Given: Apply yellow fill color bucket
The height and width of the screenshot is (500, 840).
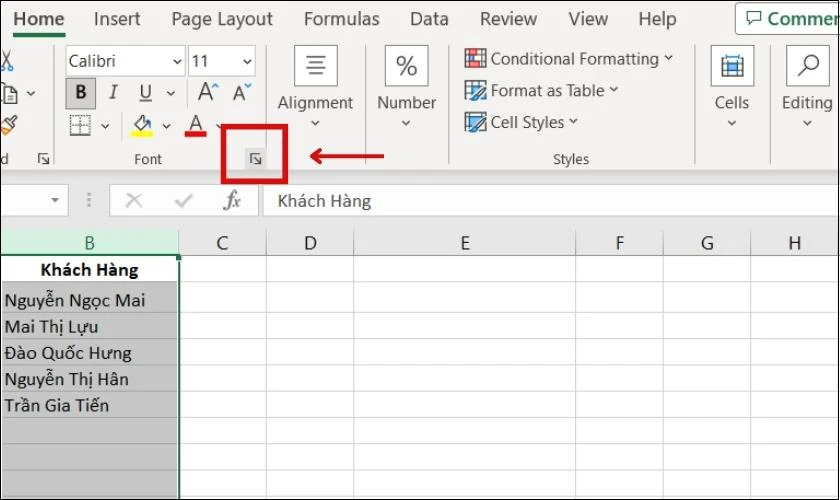Looking at the screenshot, I should [142, 126].
